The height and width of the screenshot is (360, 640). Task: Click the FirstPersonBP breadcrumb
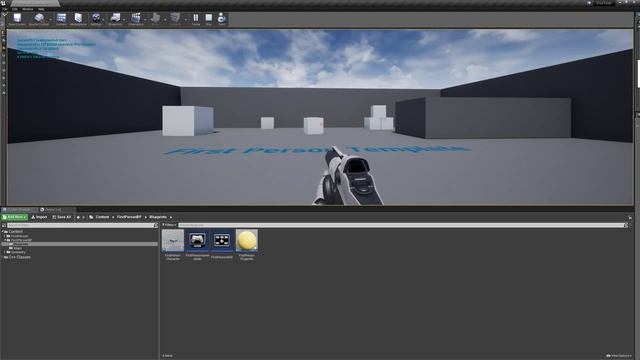coord(129,217)
